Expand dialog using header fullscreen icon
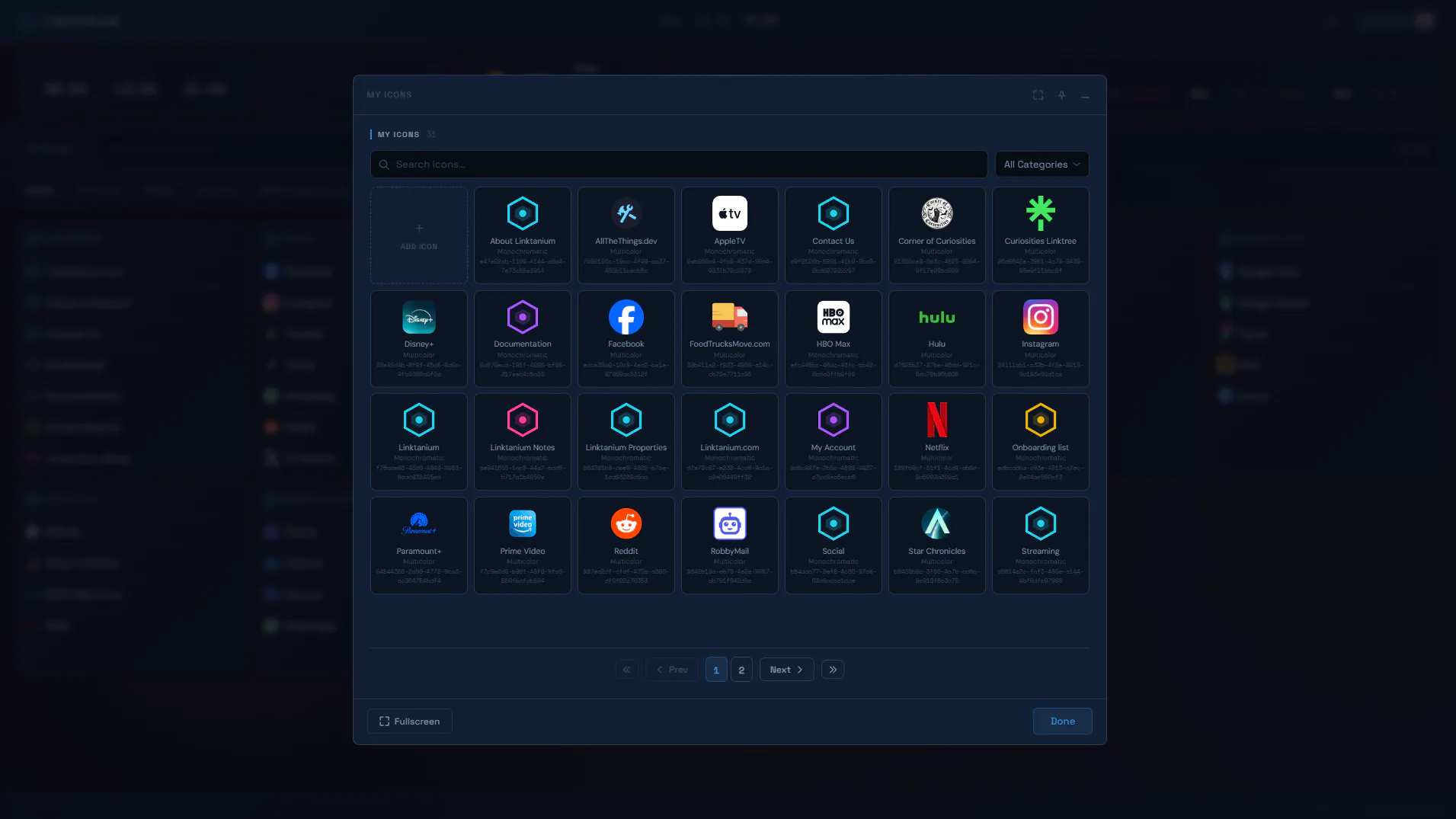This screenshot has height=819, width=1456. (1038, 95)
